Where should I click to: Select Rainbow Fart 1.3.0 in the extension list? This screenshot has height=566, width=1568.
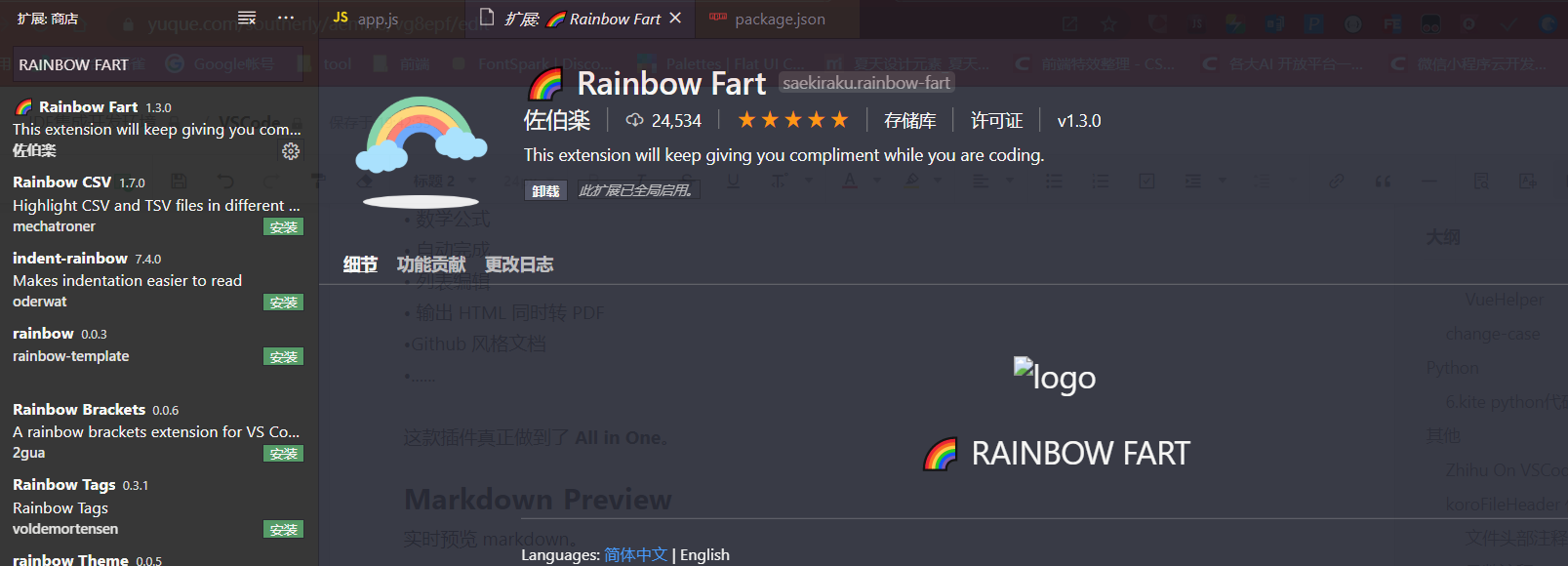pos(159,128)
